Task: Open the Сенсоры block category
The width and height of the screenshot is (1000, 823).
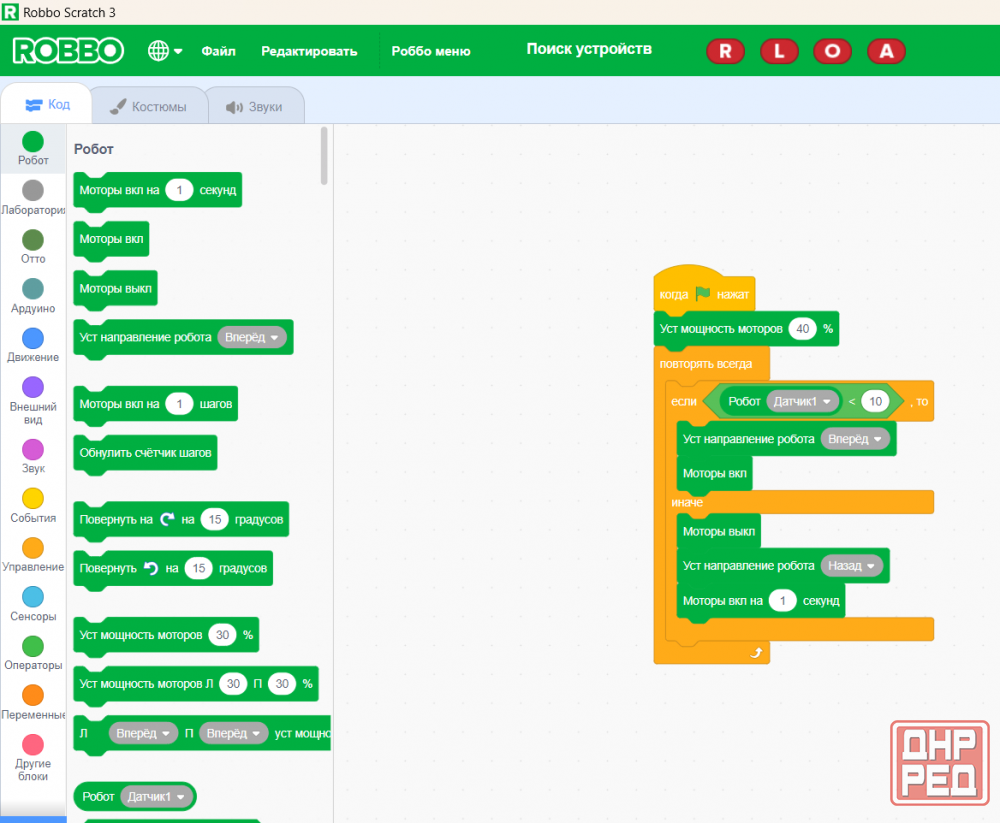Action: point(33,604)
